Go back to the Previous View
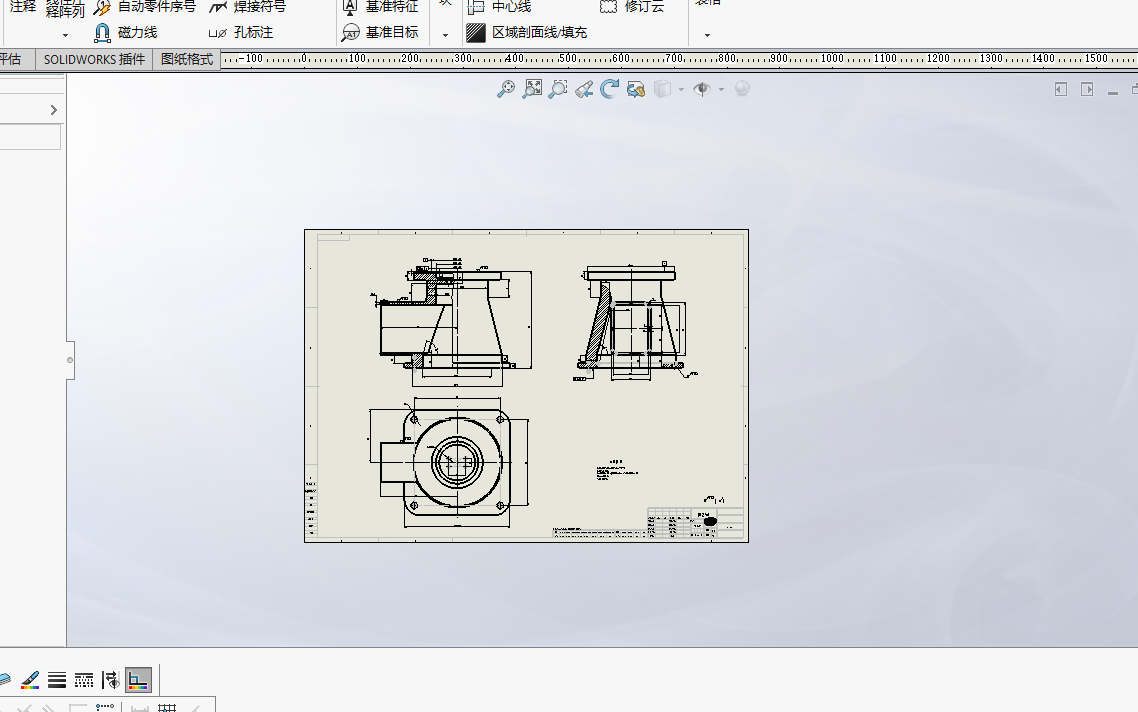Viewport: 1138px width, 712px height. tap(584, 89)
